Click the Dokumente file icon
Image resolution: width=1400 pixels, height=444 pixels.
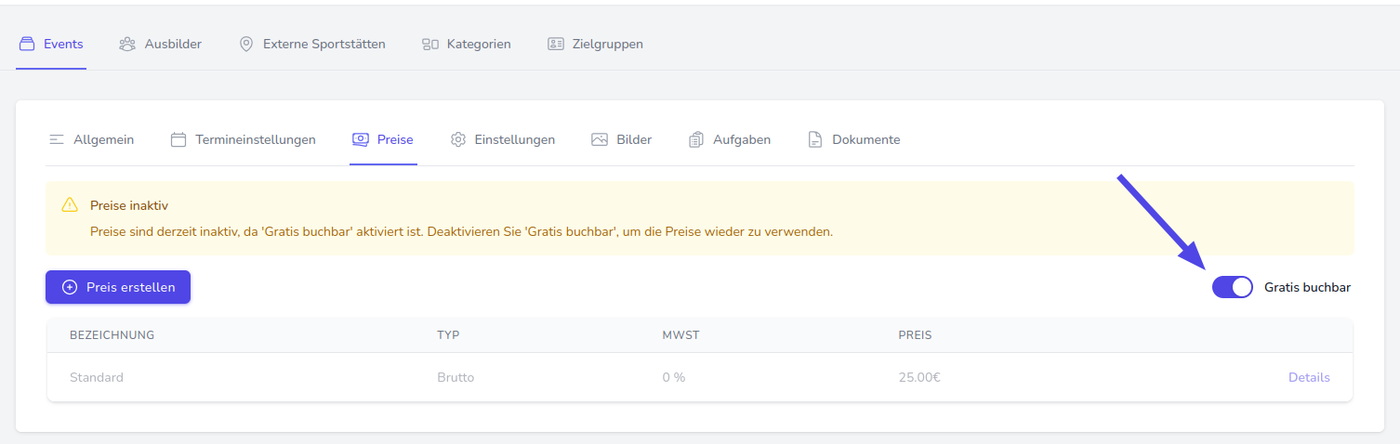(x=816, y=140)
